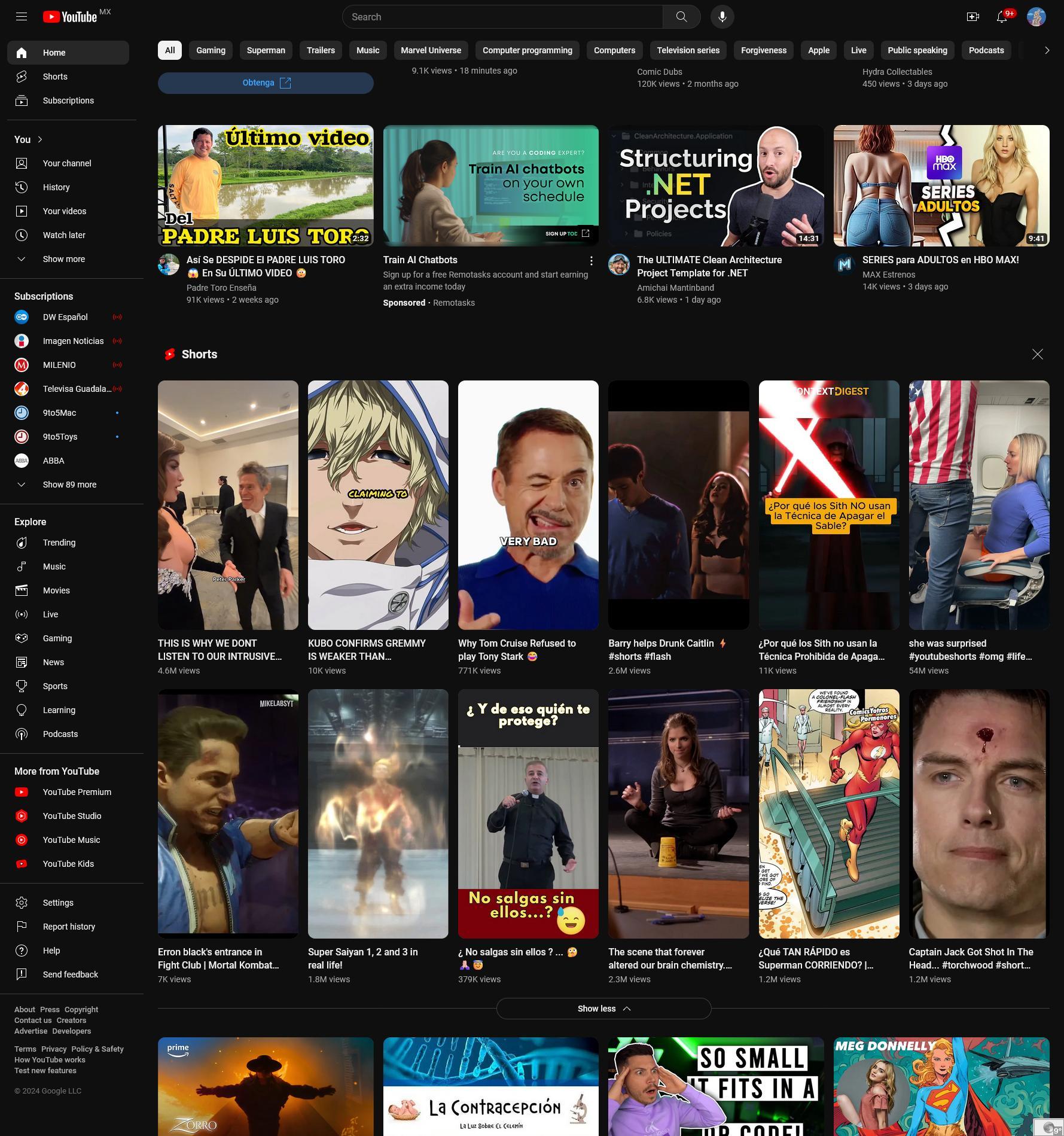Image resolution: width=1064 pixels, height=1136 pixels.
Task: Open Your channel in the sidebar
Action: (x=68, y=163)
